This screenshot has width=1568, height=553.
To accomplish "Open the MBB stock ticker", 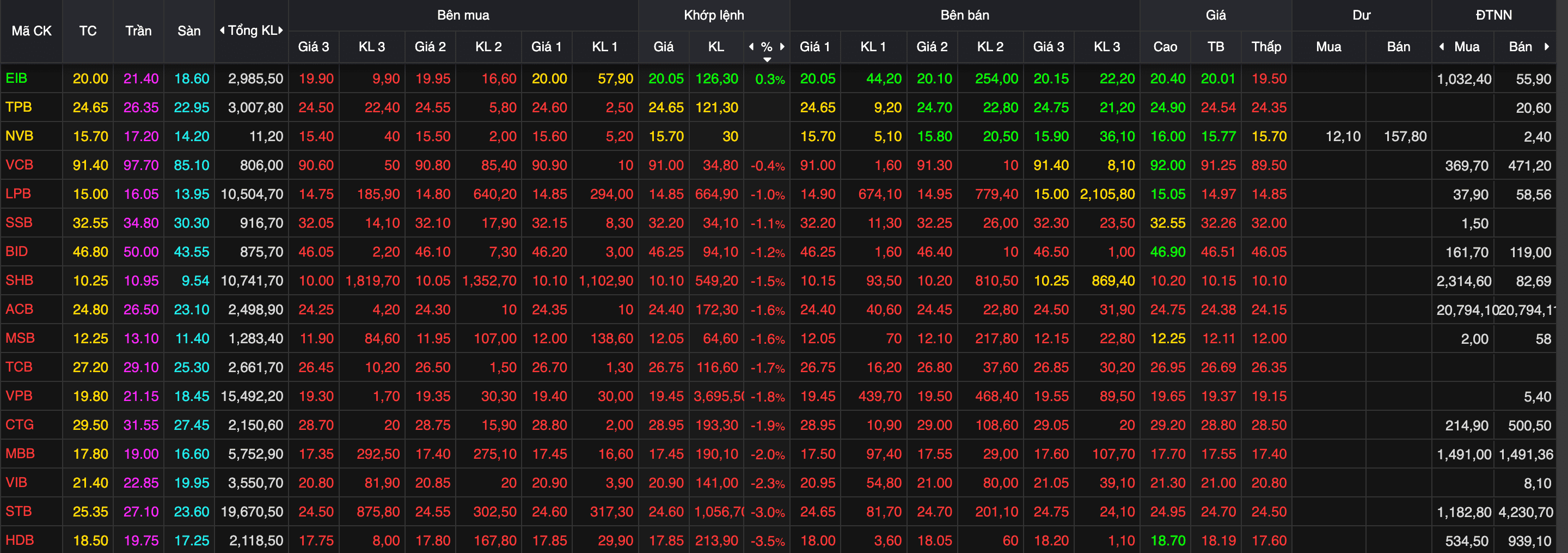I will coord(20,453).
